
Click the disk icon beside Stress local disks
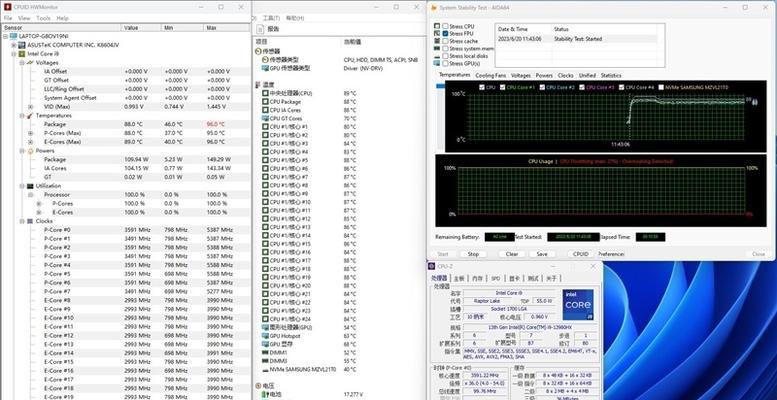point(437,56)
